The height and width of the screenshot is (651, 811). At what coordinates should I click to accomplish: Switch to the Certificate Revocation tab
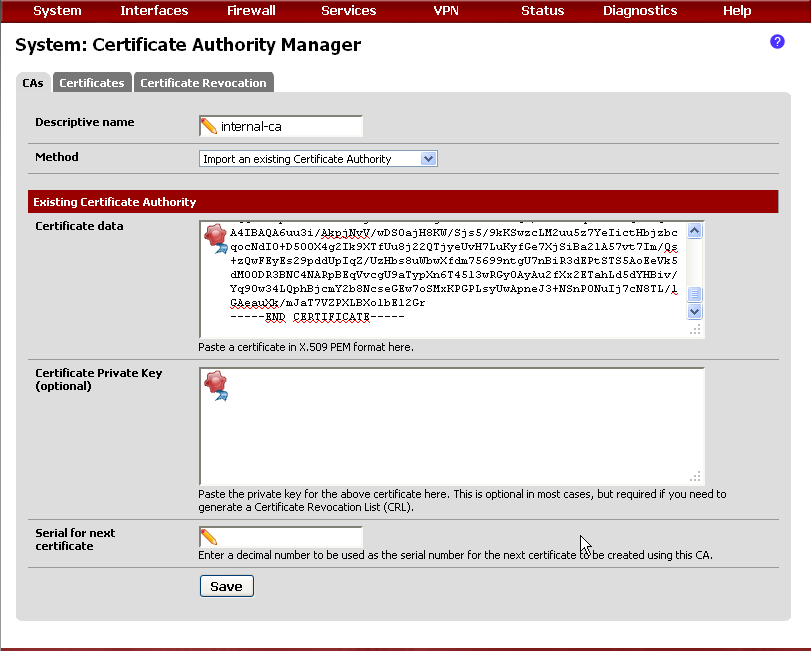pyautogui.click(x=204, y=83)
